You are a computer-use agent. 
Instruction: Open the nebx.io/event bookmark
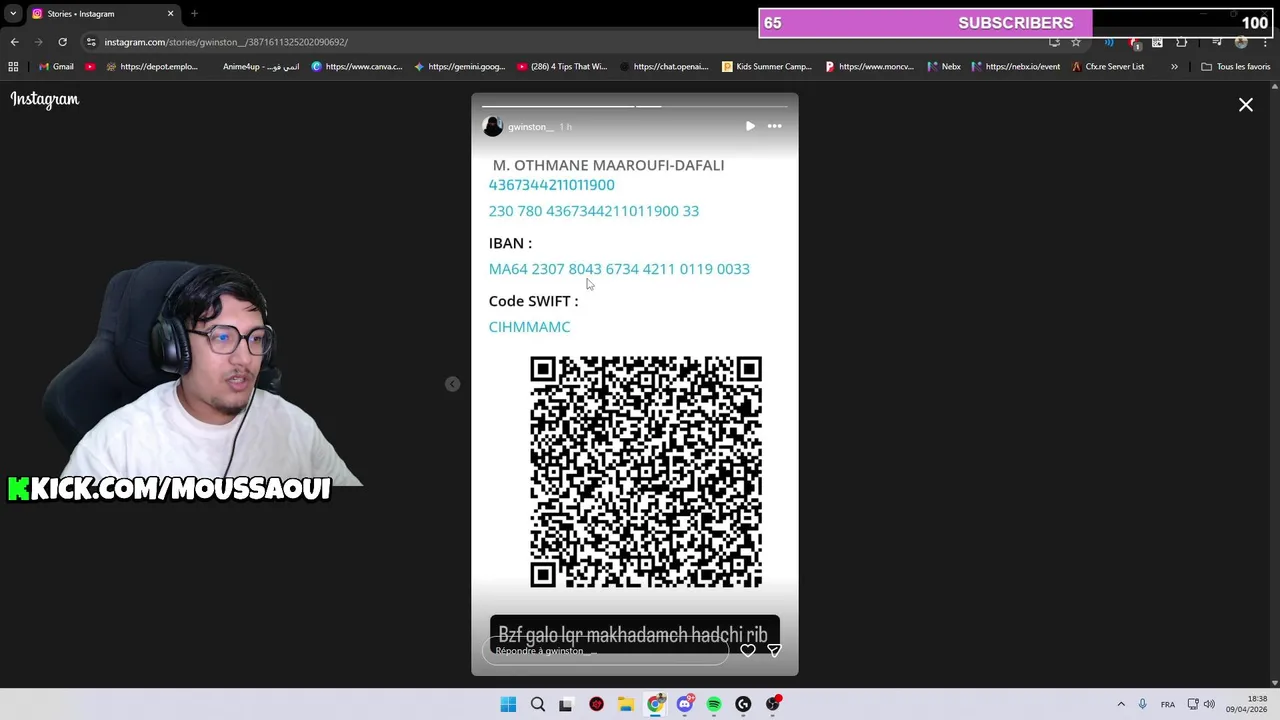coord(1015,67)
